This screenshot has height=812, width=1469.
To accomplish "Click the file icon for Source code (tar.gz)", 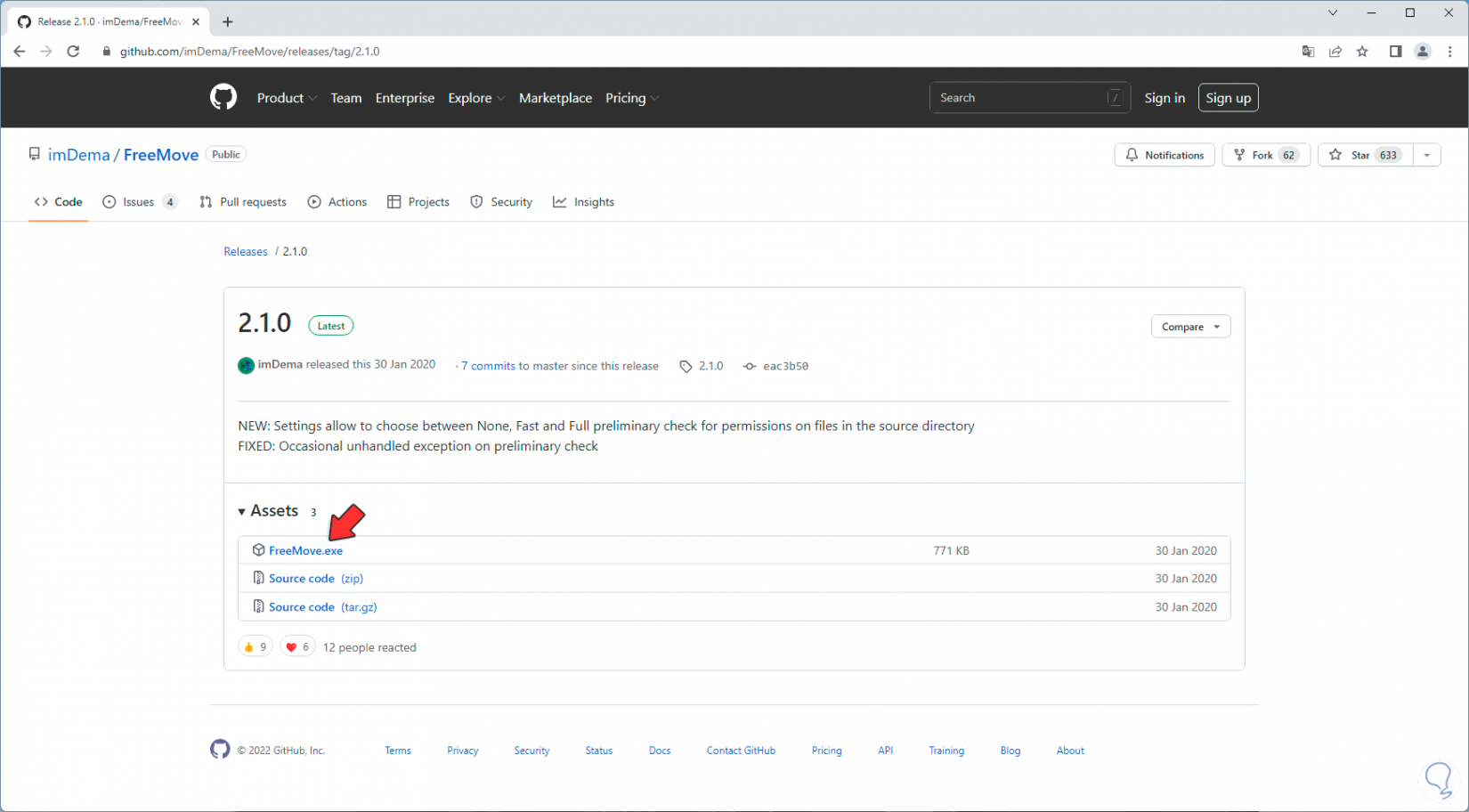I will pos(258,606).
